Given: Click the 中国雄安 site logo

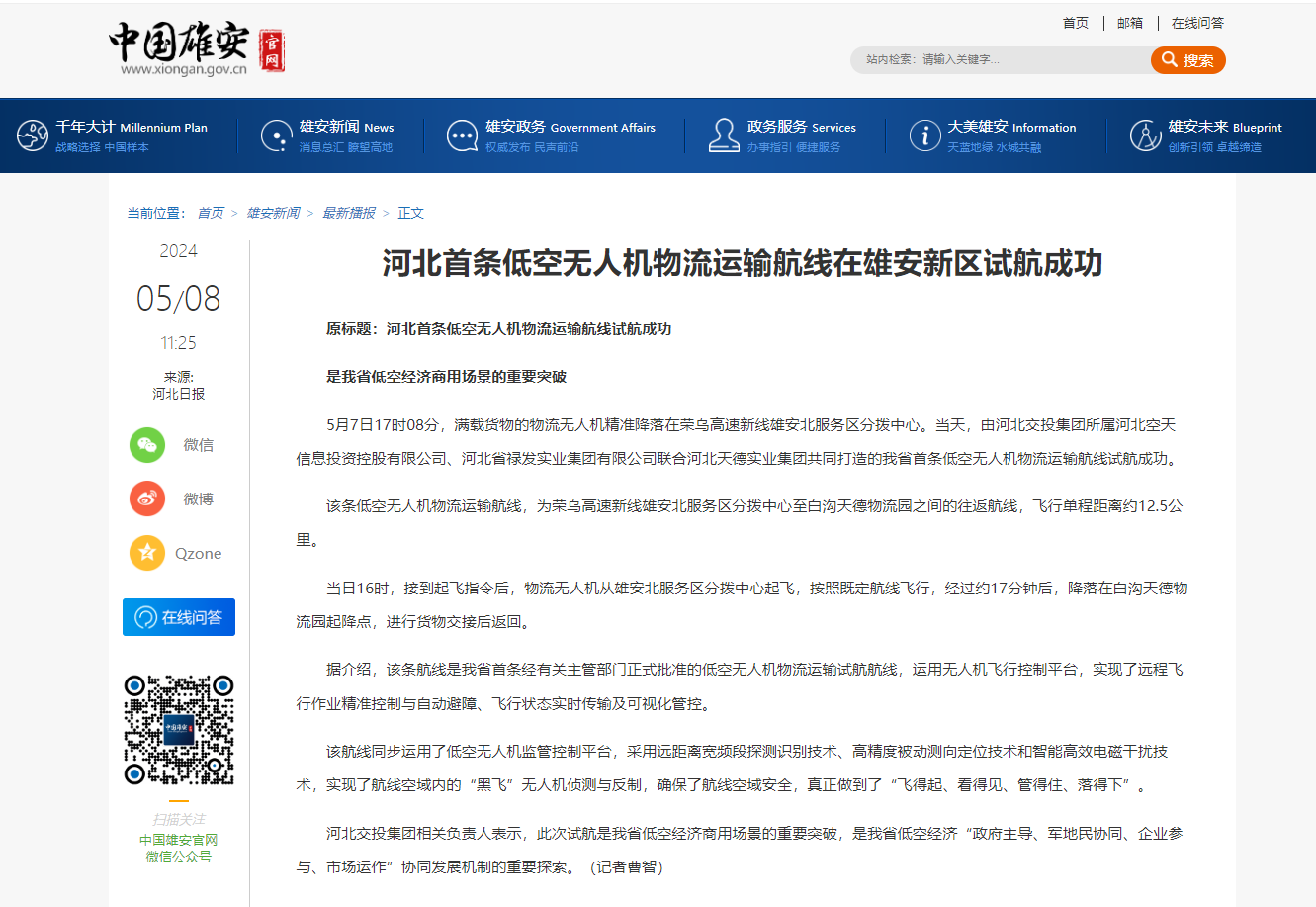Looking at the screenshot, I should point(196,48).
